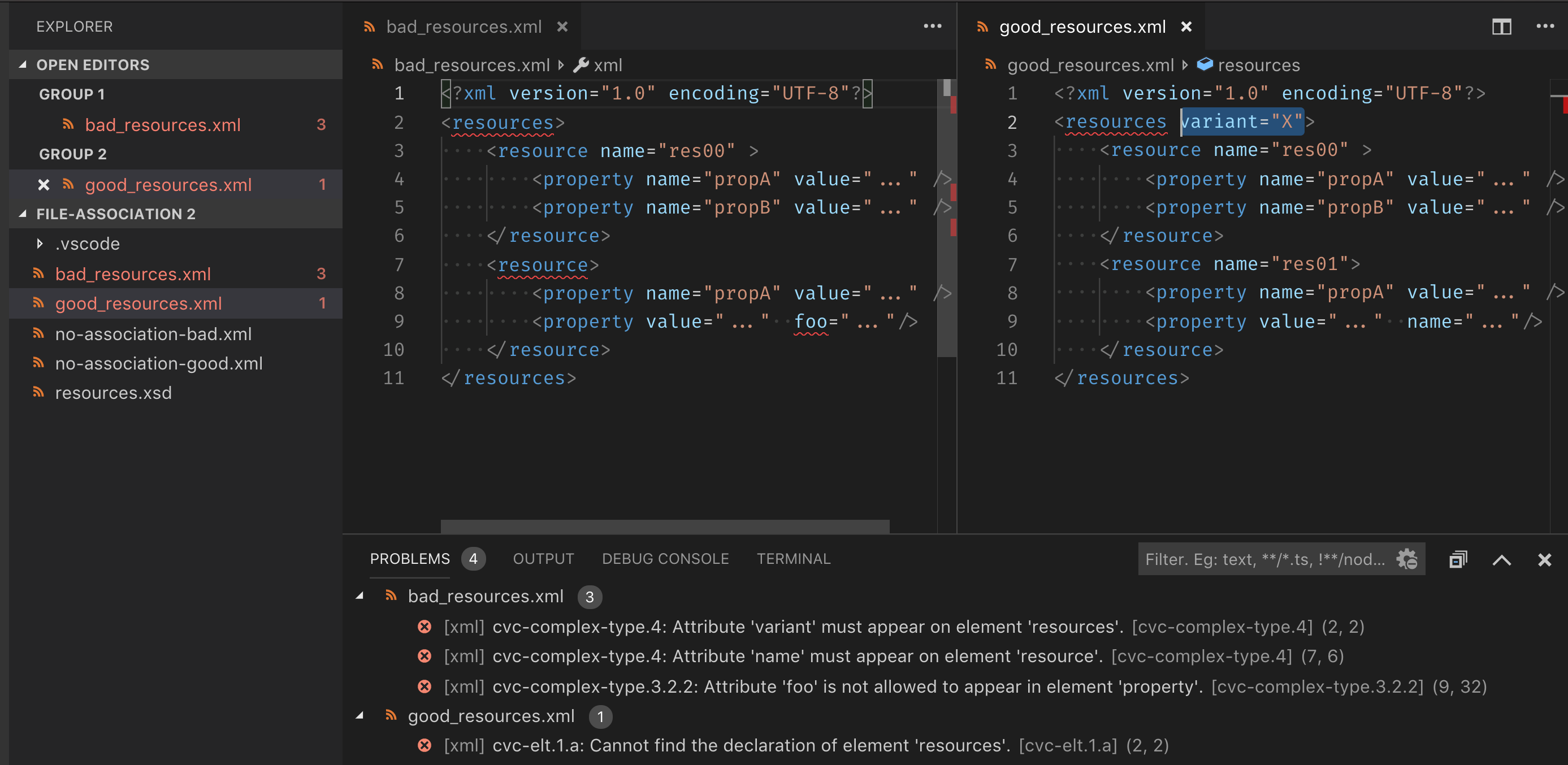
Task: Expand the .vscode folder
Action: tap(40, 244)
